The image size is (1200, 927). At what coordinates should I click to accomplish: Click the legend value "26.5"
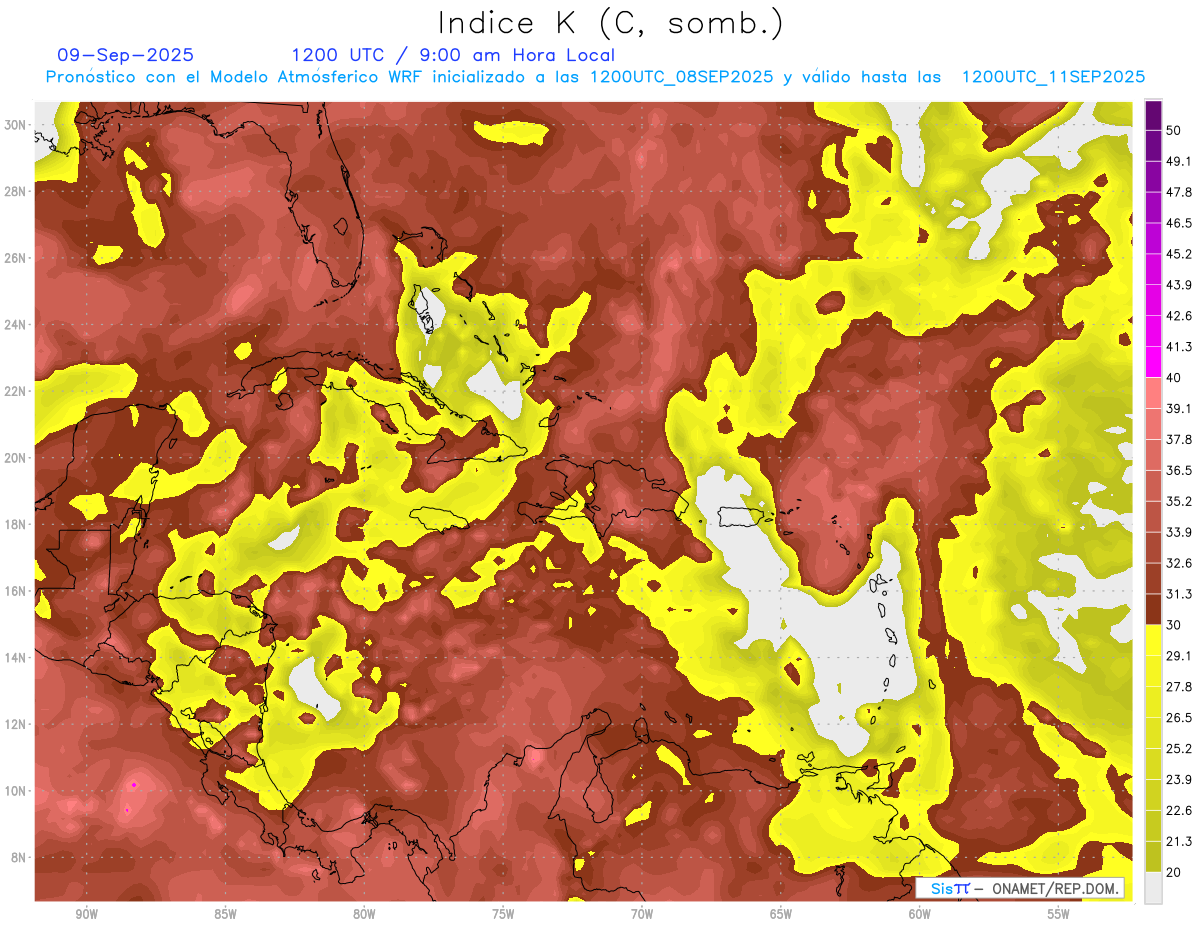tap(1179, 717)
